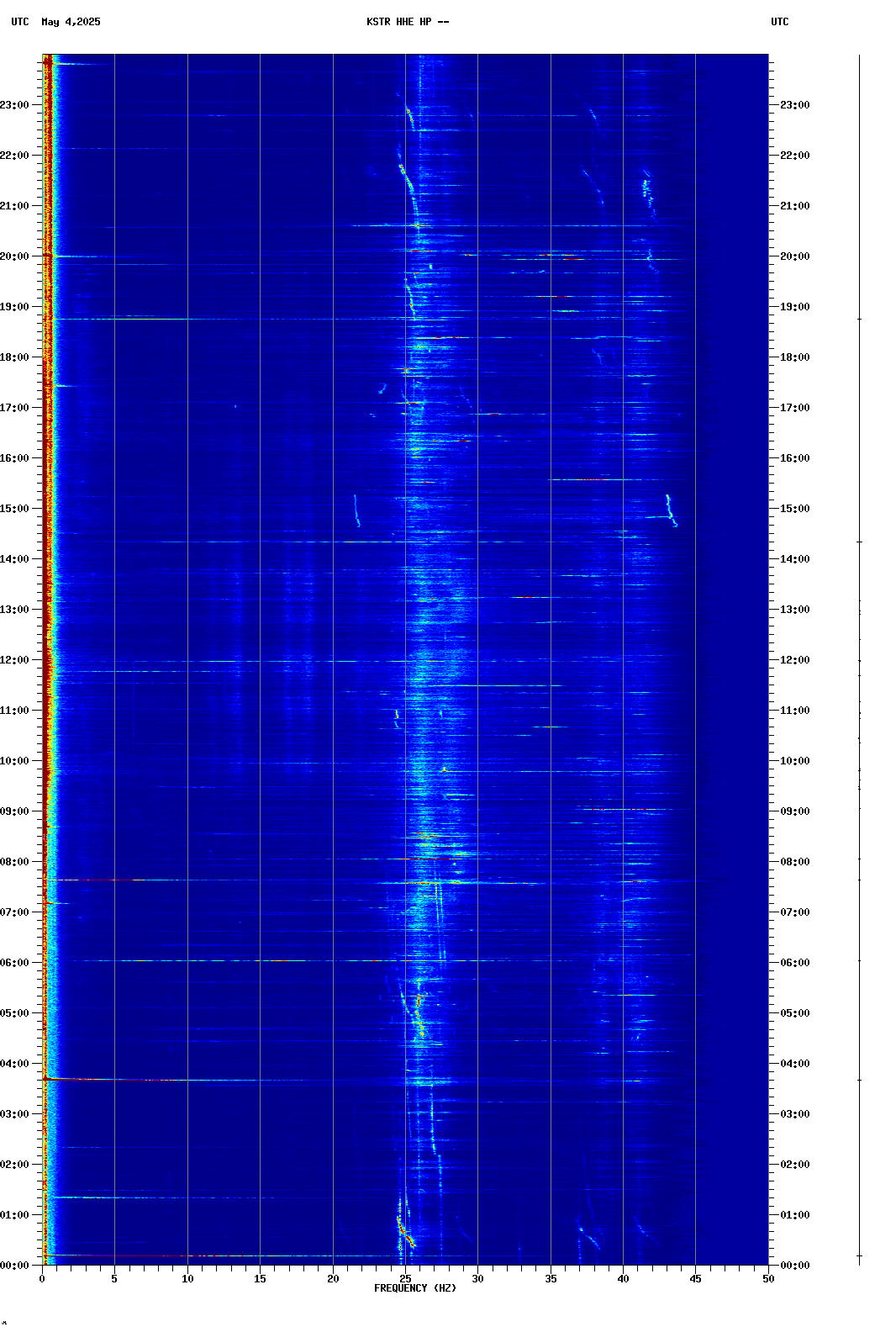Click the '50' frequency tick label
The width and height of the screenshot is (896, 1332).
768,1279
